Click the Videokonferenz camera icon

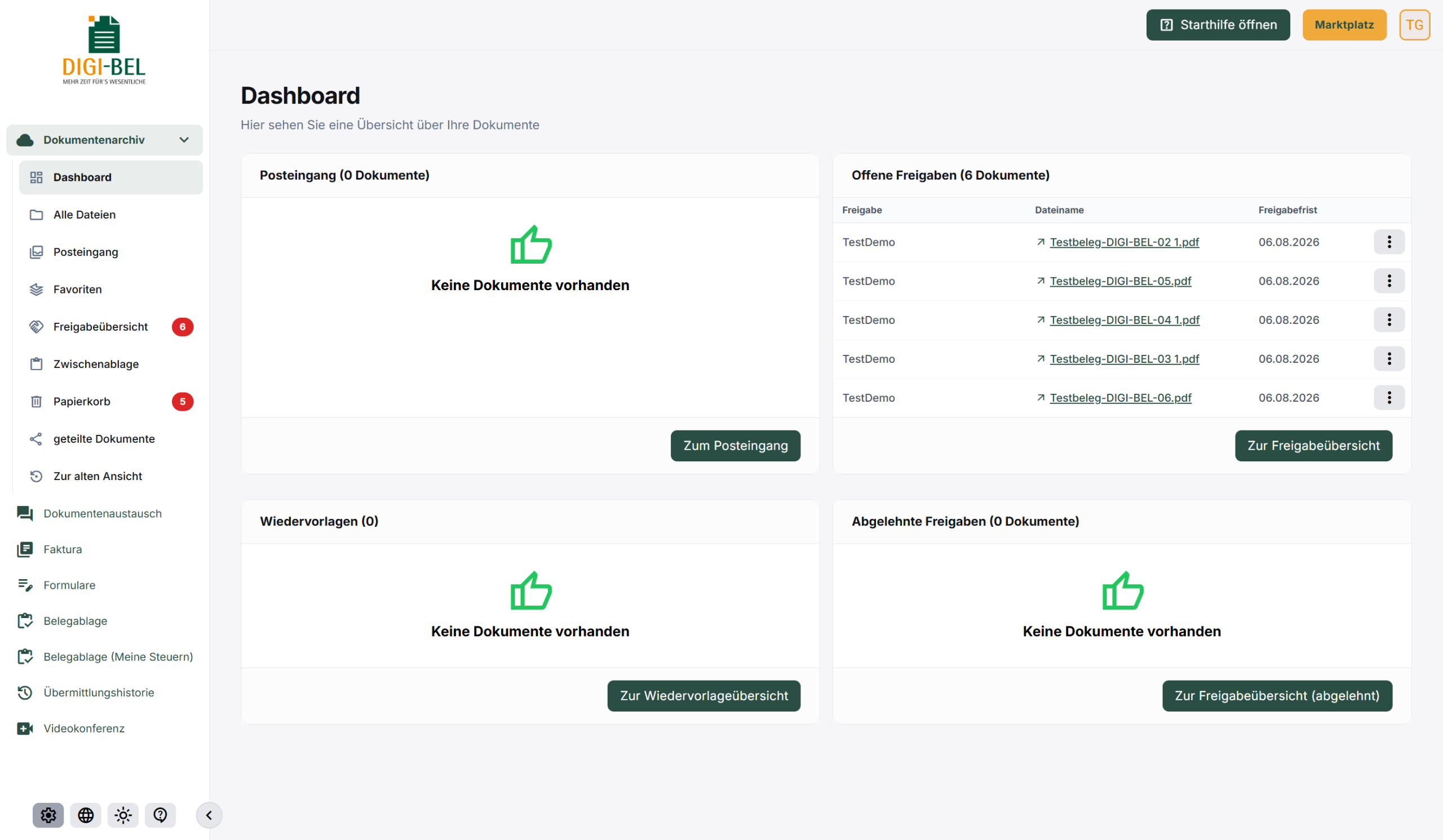[x=25, y=728]
